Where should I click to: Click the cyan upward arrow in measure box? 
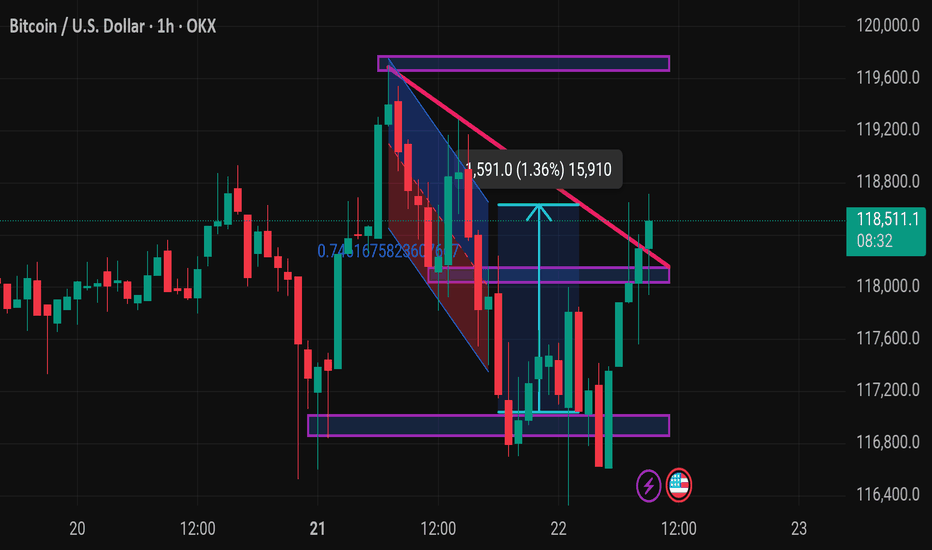pyautogui.click(x=539, y=308)
